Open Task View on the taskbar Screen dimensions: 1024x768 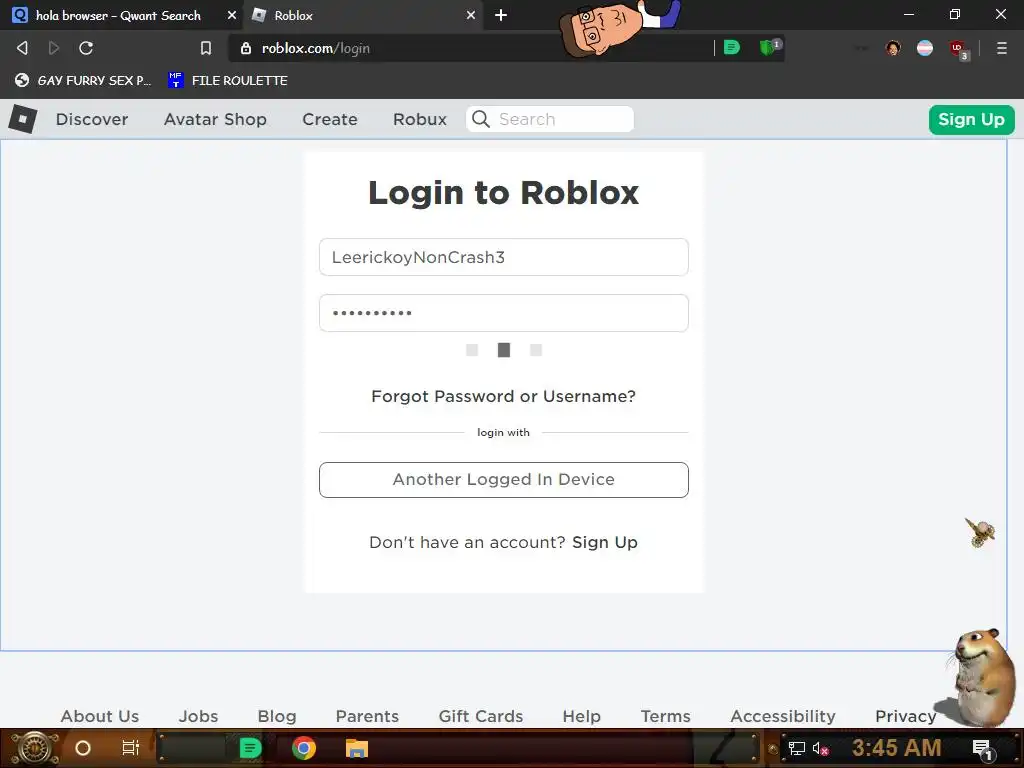click(x=131, y=748)
